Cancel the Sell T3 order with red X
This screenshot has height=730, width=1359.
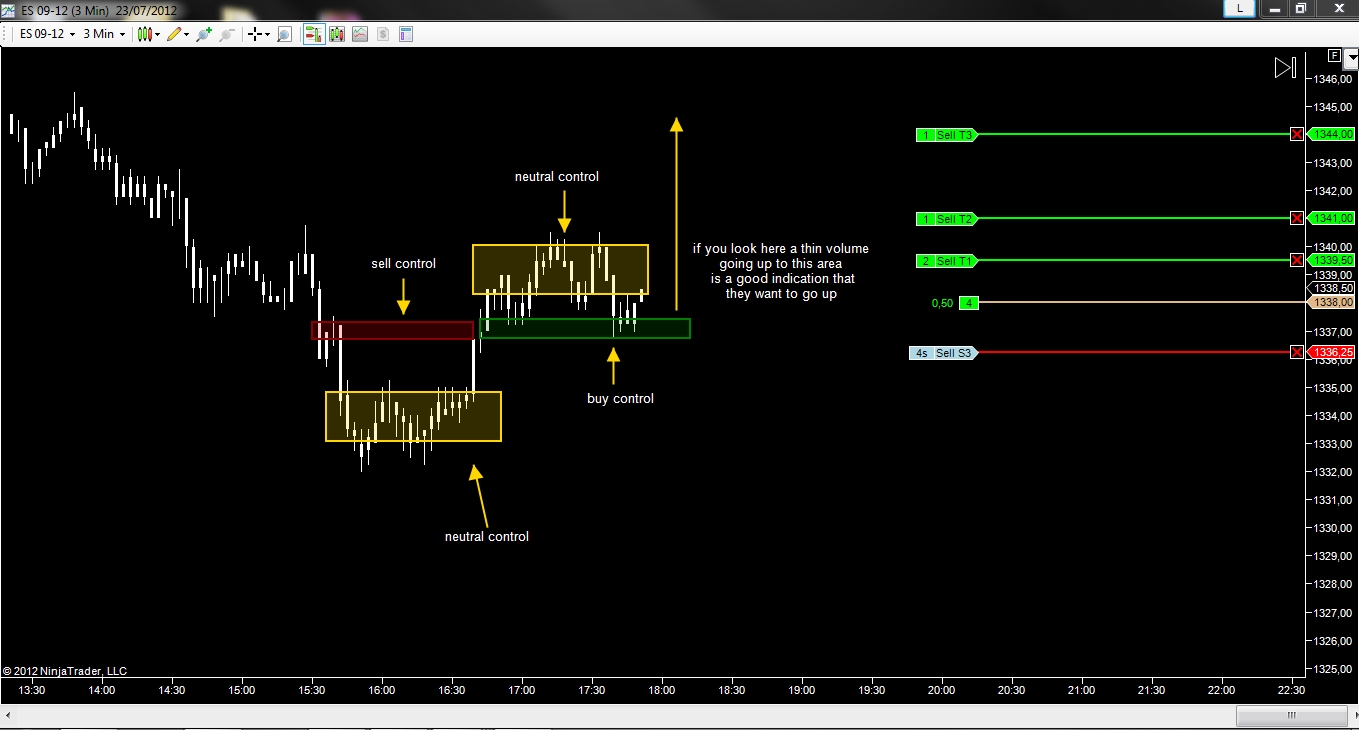1297,134
